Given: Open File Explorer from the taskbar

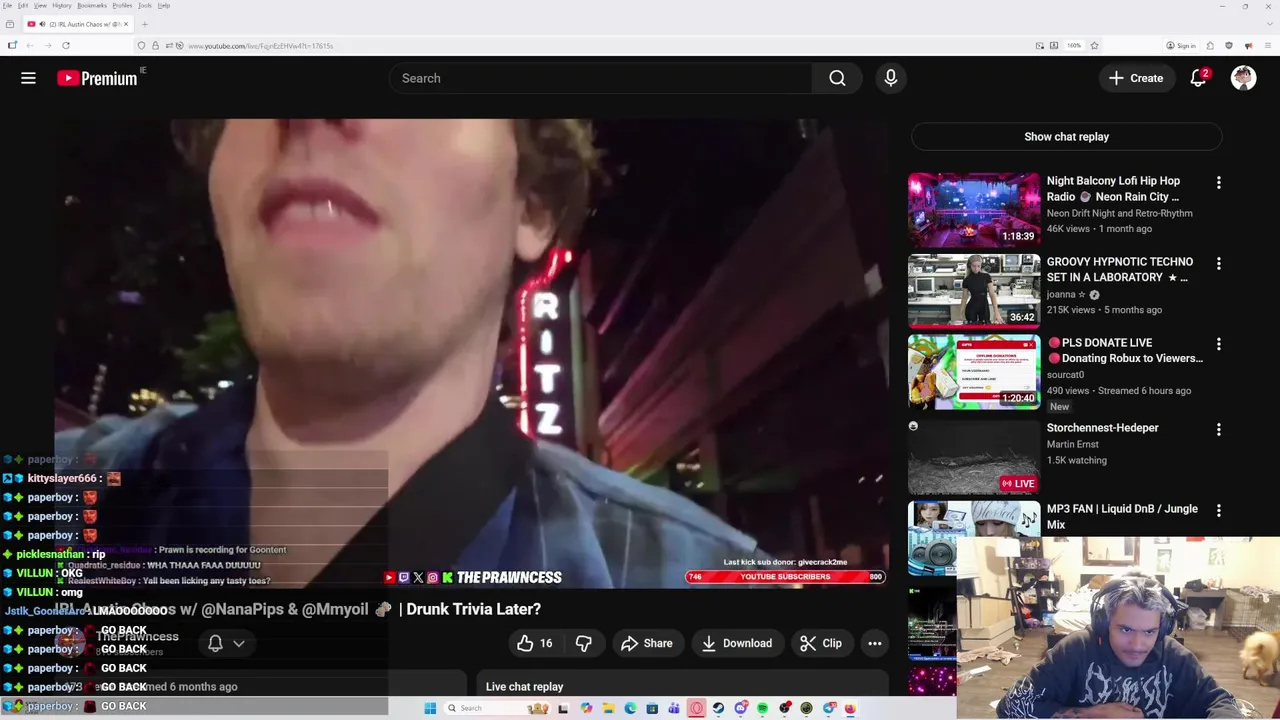Looking at the screenshot, I should [x=608, y=708].
